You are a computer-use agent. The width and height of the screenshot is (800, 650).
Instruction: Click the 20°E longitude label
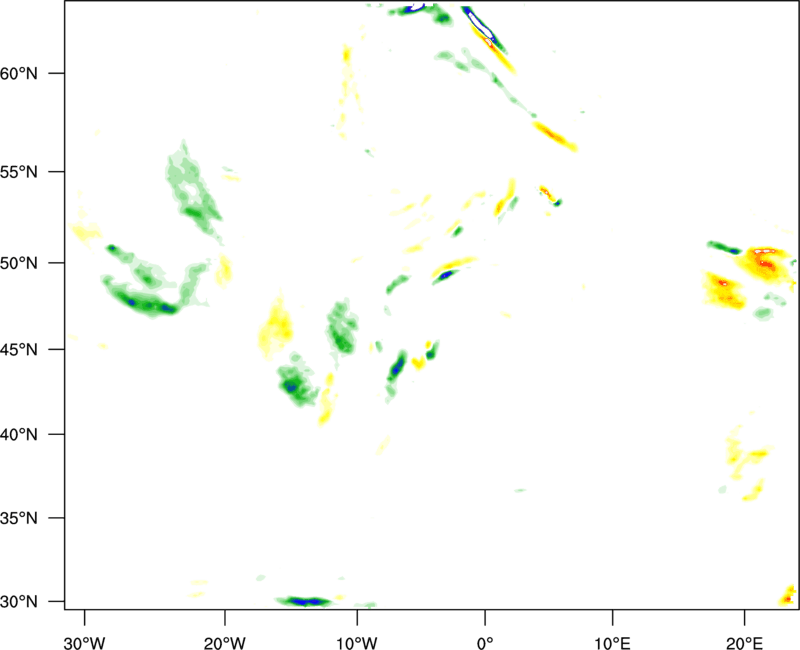(x=744, y=643)
